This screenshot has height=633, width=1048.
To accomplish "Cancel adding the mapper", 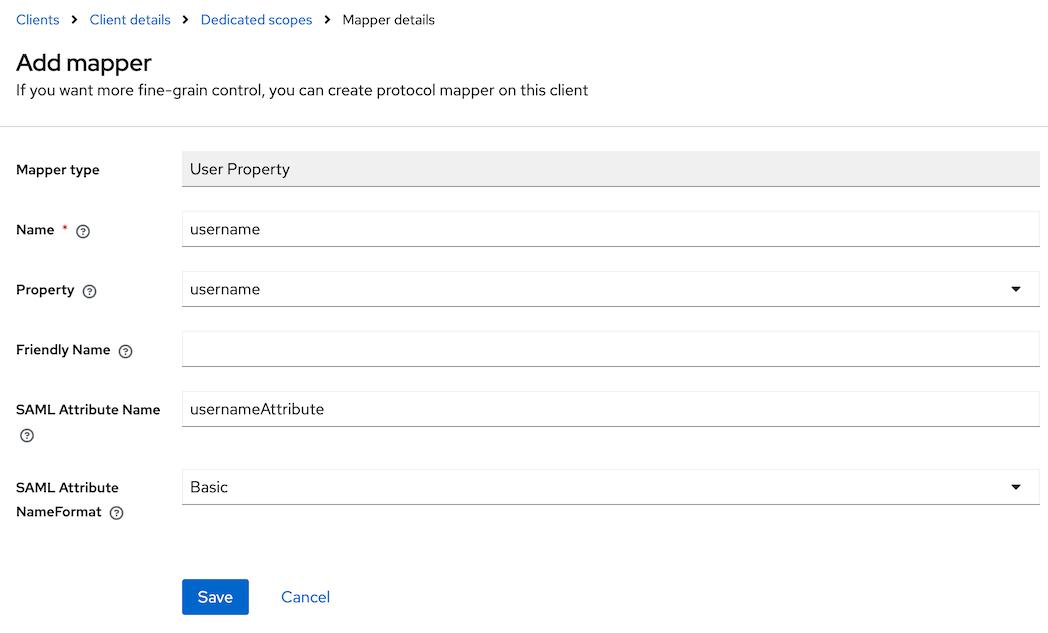I will 305,597.
